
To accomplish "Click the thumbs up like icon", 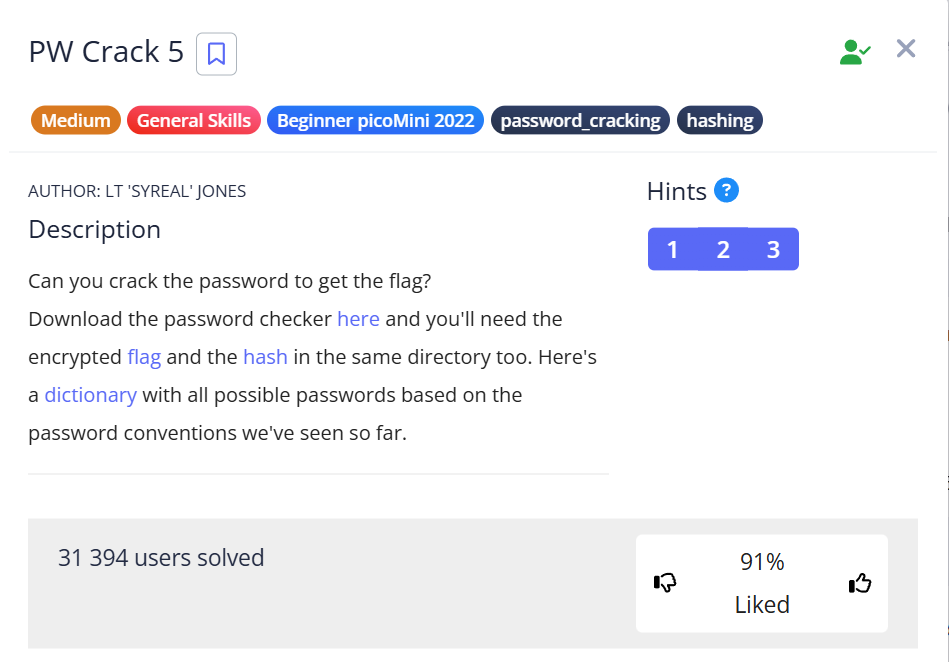I will coord(859,583).
